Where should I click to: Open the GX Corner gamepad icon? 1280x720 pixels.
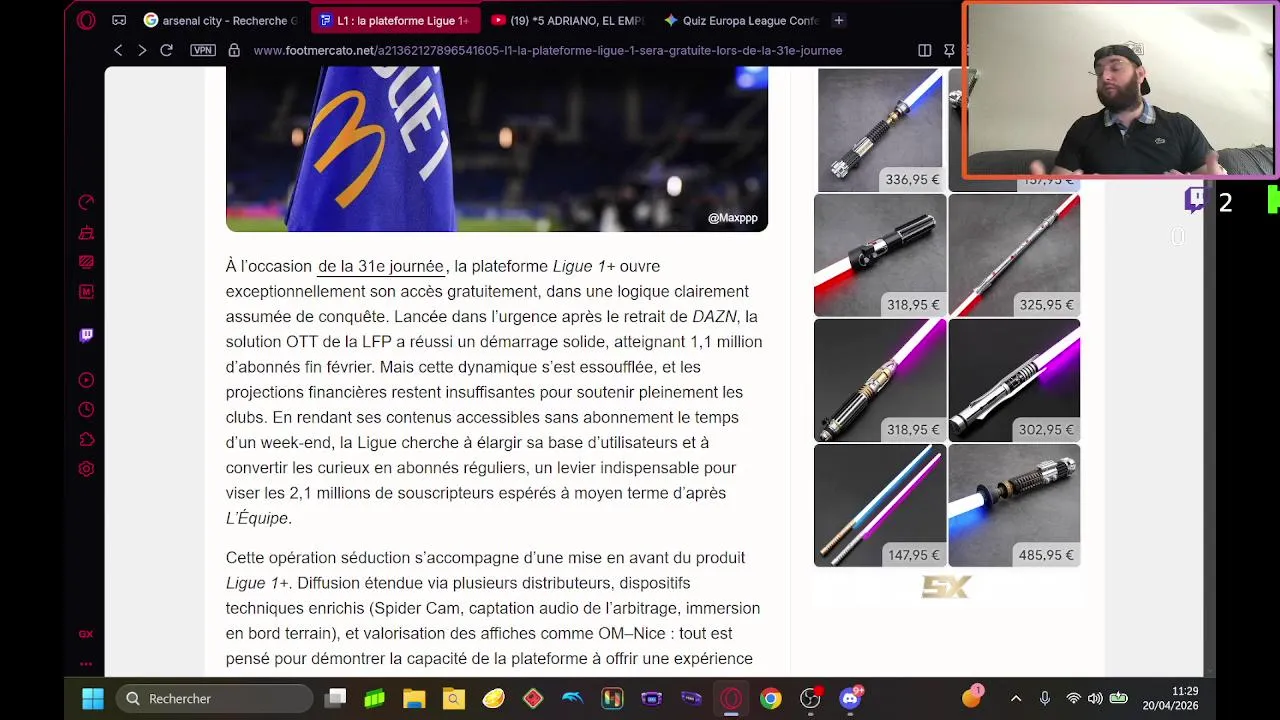[x=119, y=20]
